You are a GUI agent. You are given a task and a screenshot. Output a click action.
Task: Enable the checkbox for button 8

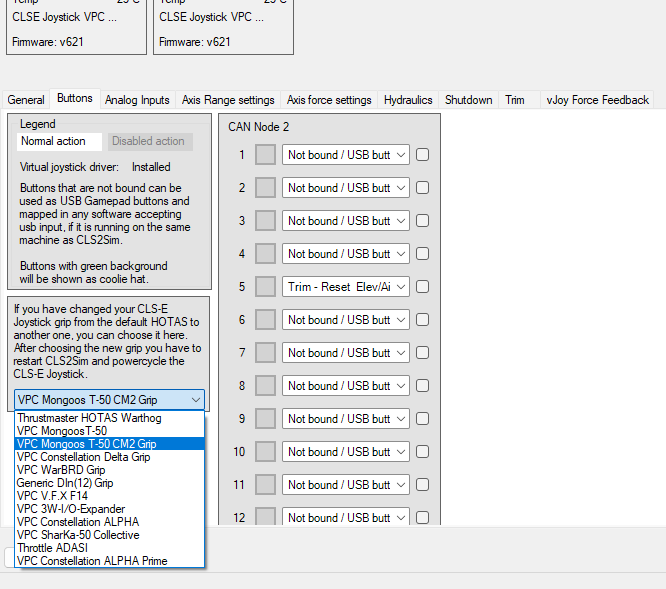(x=422, y=386)
